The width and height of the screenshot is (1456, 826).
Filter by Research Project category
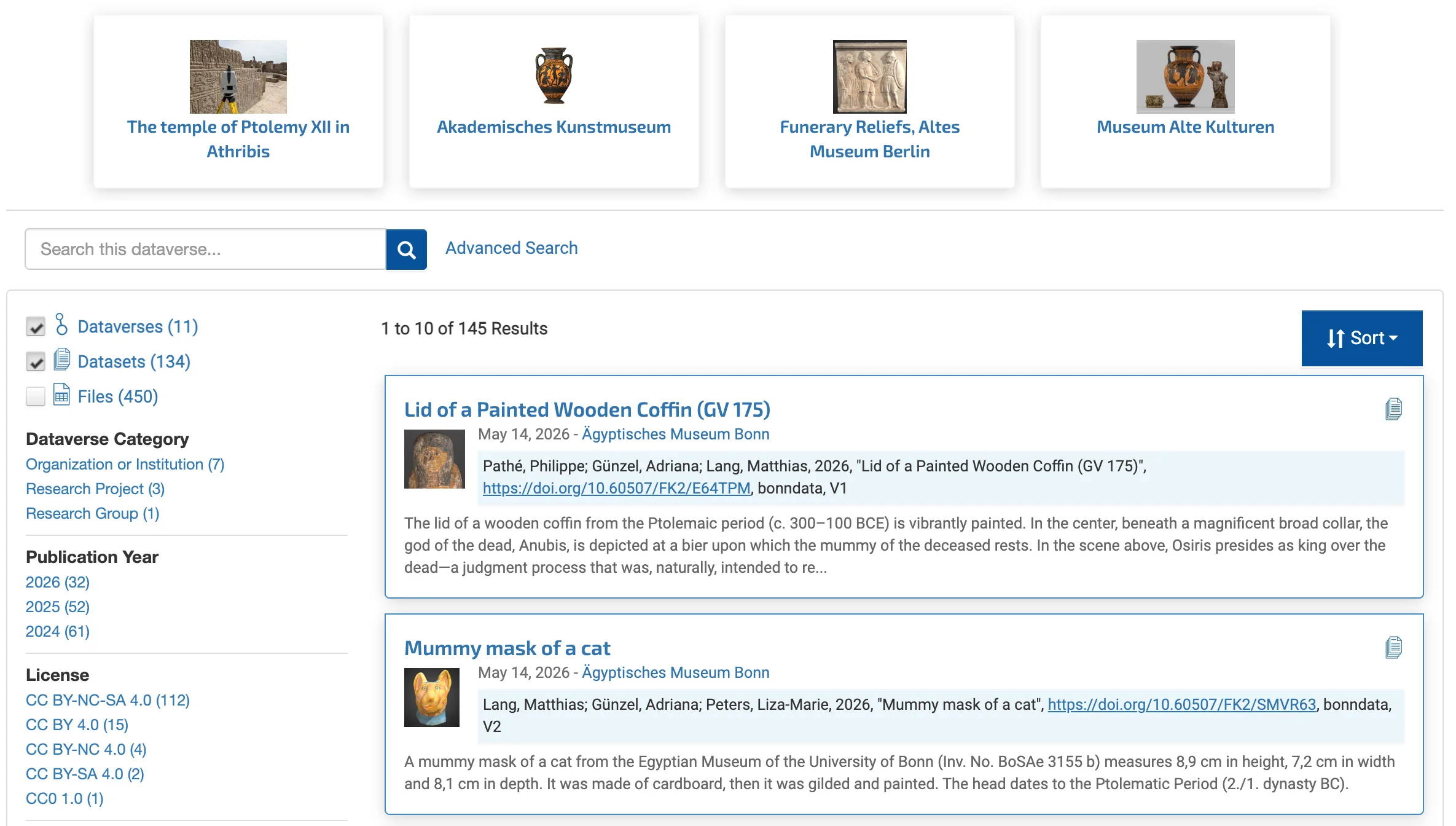click(x=95, y=489)
